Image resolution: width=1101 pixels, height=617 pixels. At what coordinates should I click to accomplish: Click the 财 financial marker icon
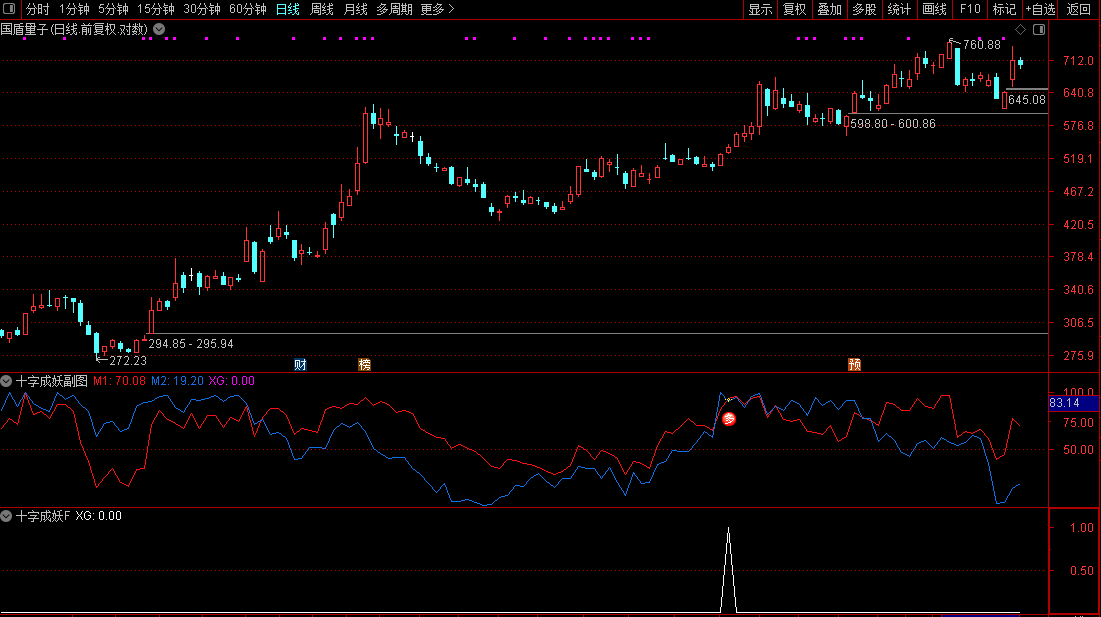[300, 364]
